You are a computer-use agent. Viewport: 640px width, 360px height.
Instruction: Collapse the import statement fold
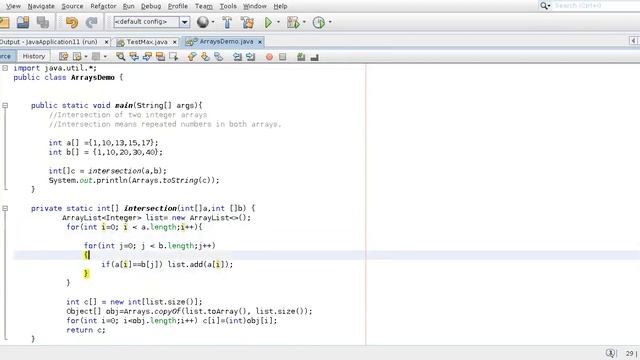coord(5,68)
